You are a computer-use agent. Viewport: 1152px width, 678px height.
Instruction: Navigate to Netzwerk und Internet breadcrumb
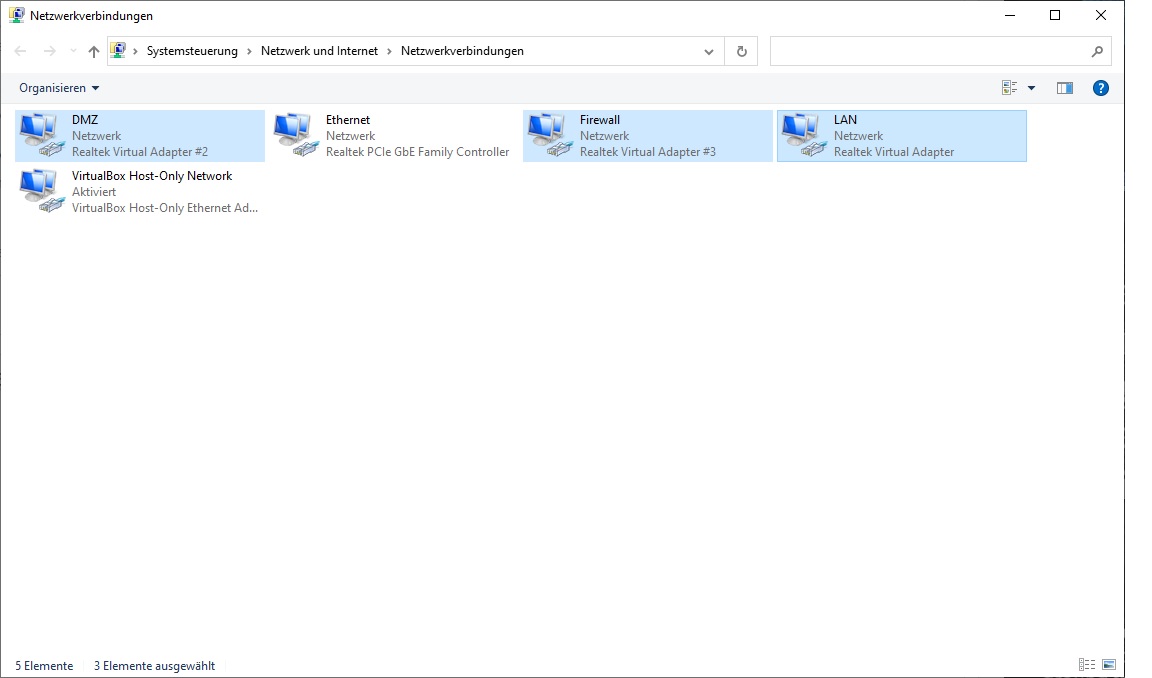320,51
